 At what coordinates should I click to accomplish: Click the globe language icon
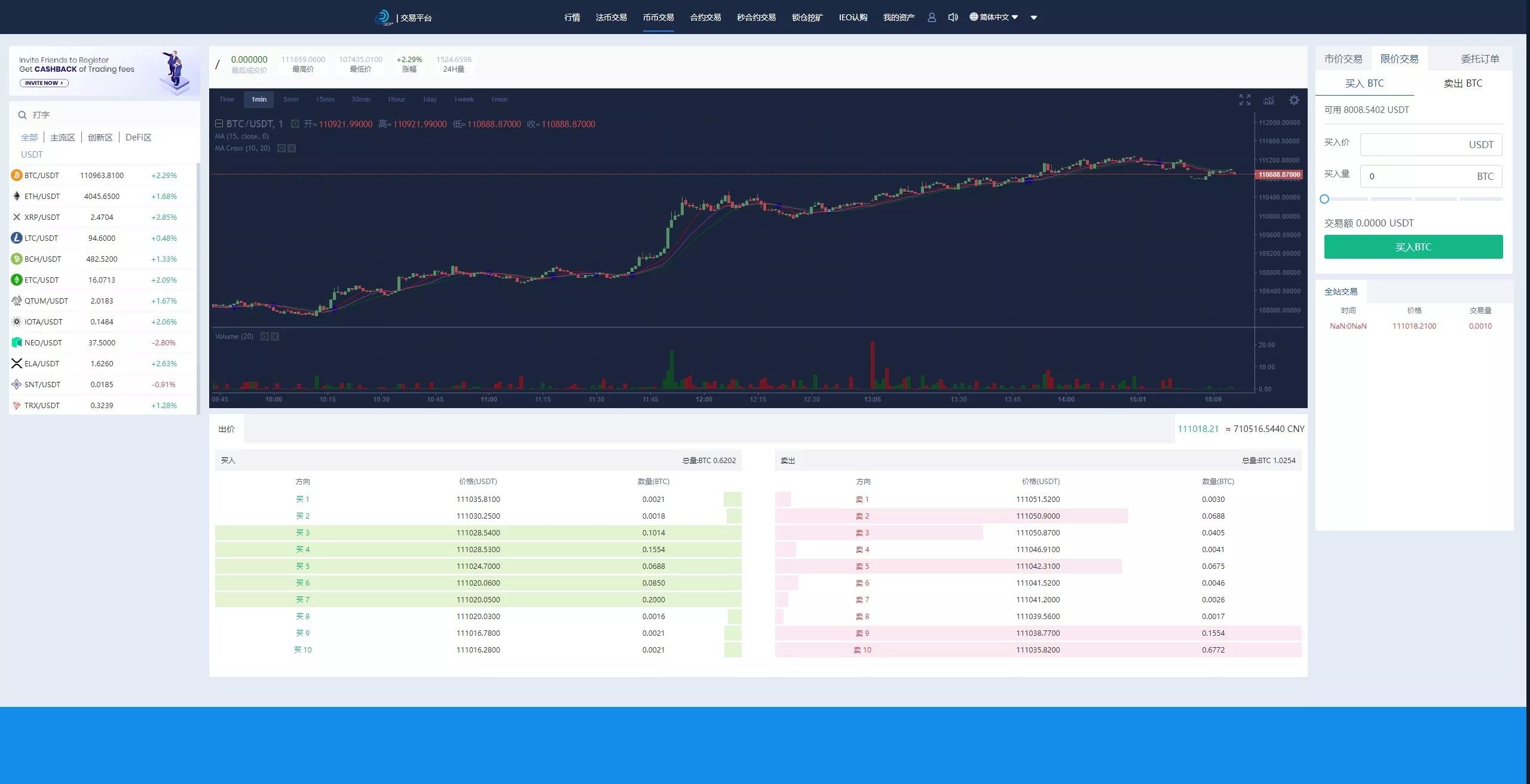pyautogui.click(x=974, y=17)
